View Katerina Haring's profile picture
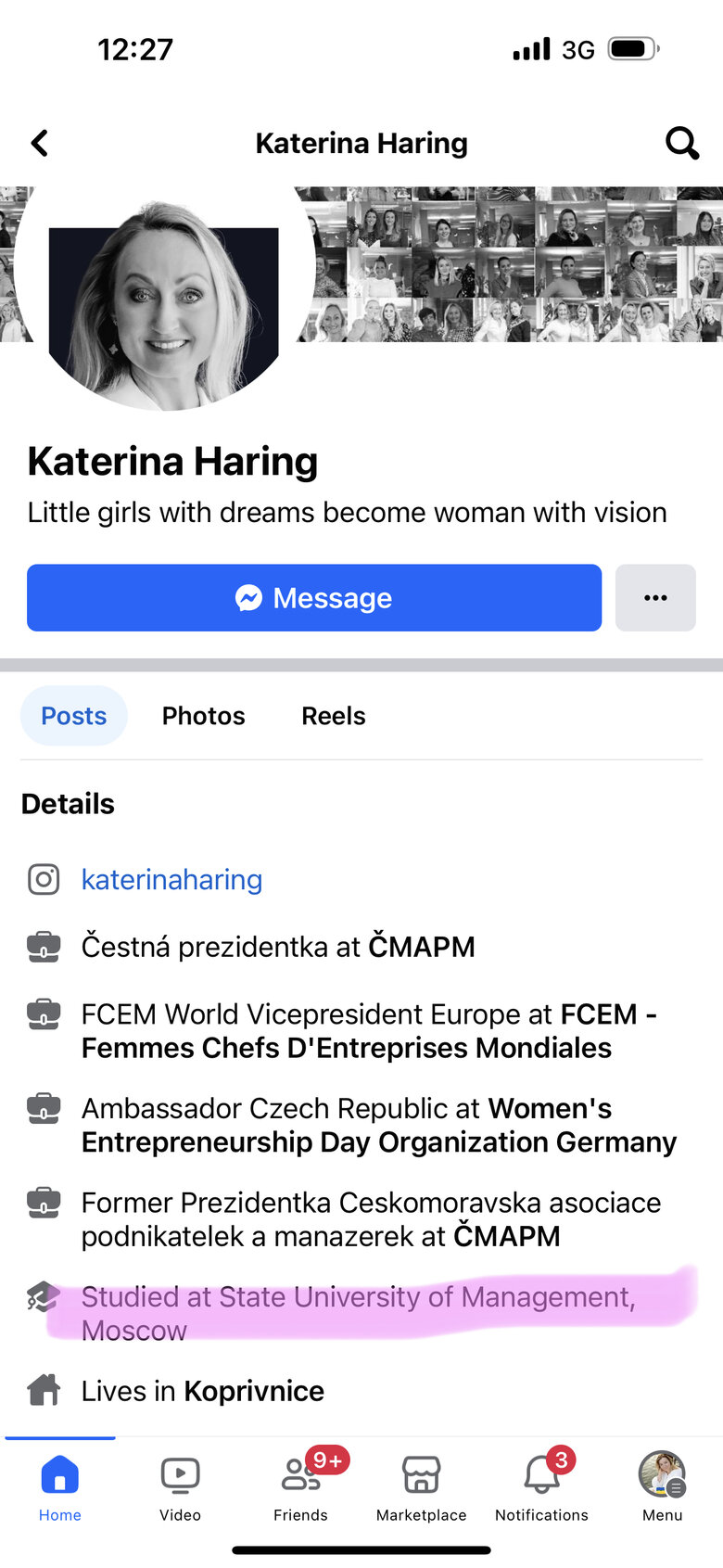Image resolution: width=723 pixels, height=1568 pixels. coord(164,297)
